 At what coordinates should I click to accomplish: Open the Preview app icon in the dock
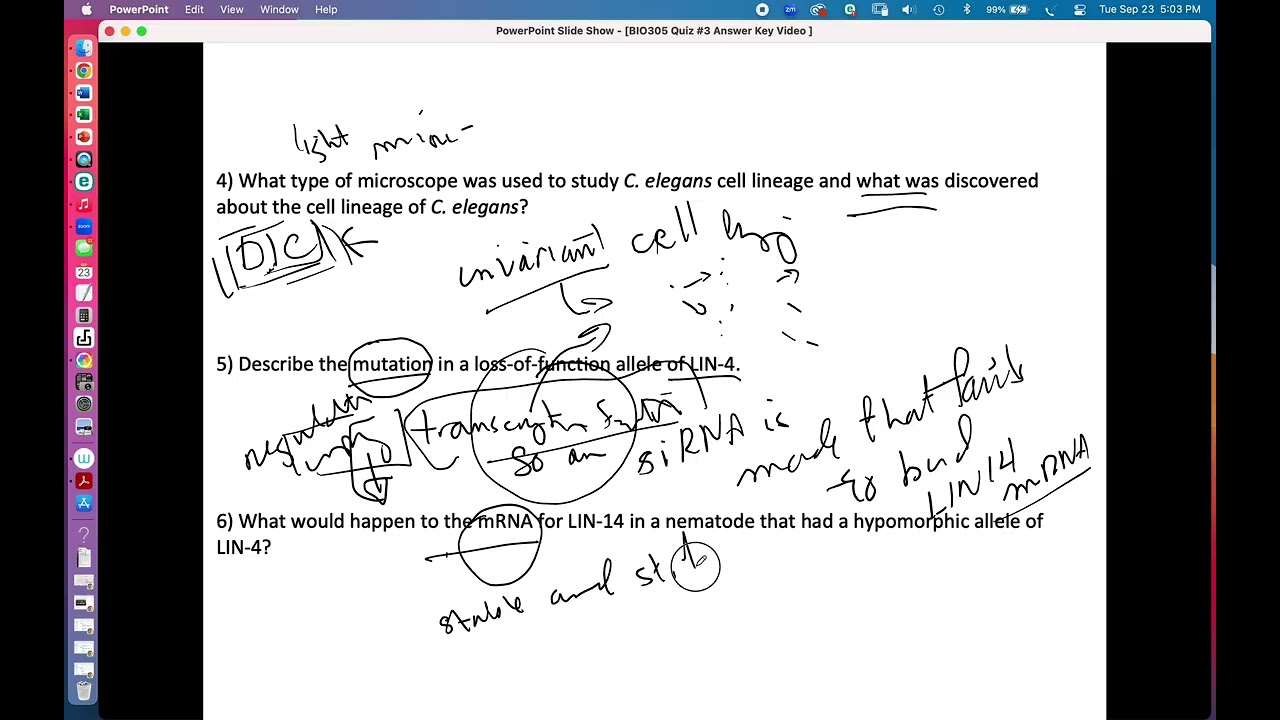[x=84, y=426]
